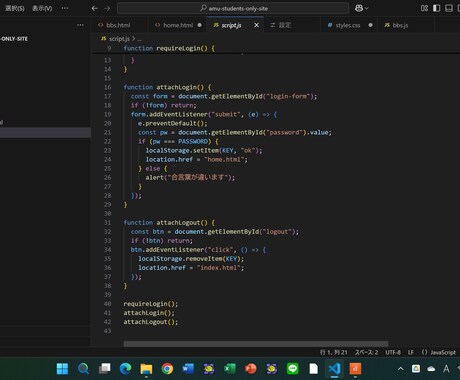460x380 pixels.
Task: Click the unsaved dot on styles.css tab
Action: pyautogui.click(x=370, y=25)
